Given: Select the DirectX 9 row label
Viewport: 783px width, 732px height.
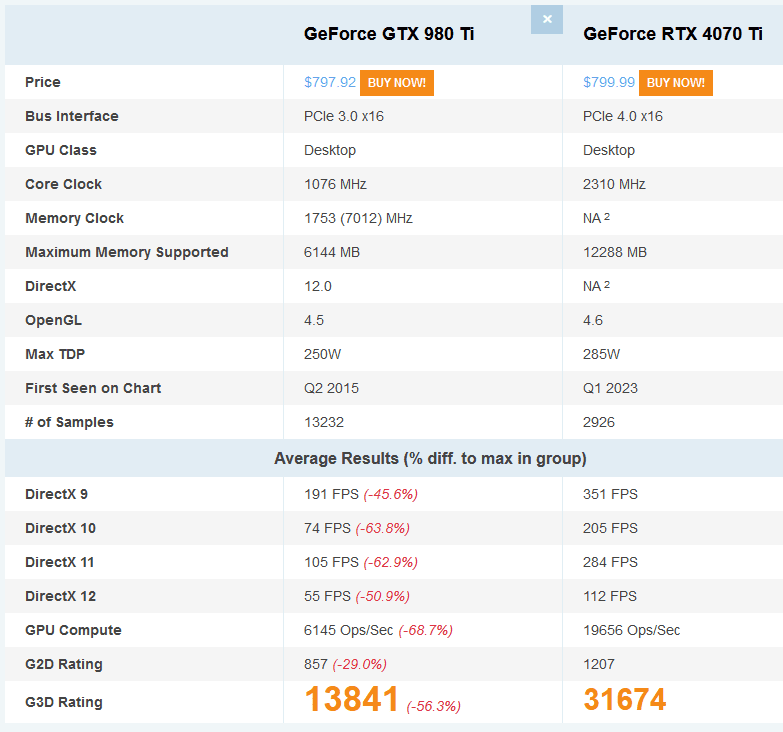Looking at the screenshot, I should (x=56, y=494).
